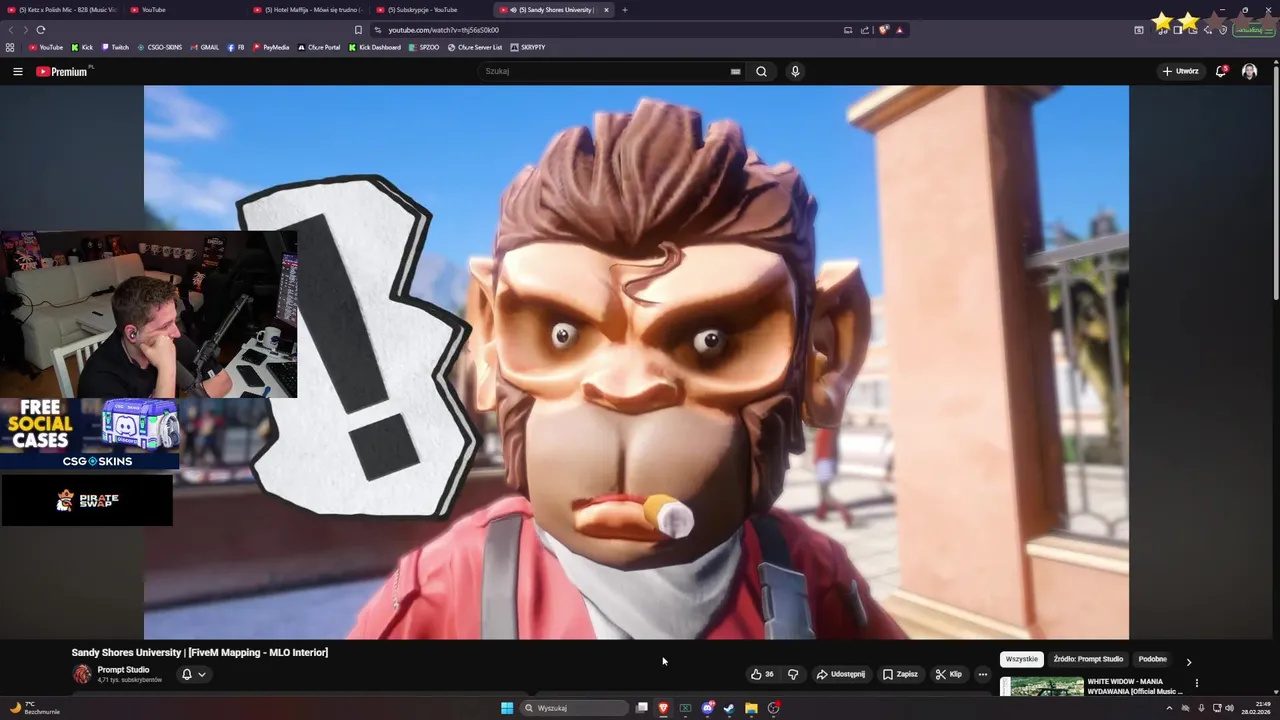
Task: Open the WHITE WIDOW - MANIA video title
Action: point(1134,686)
